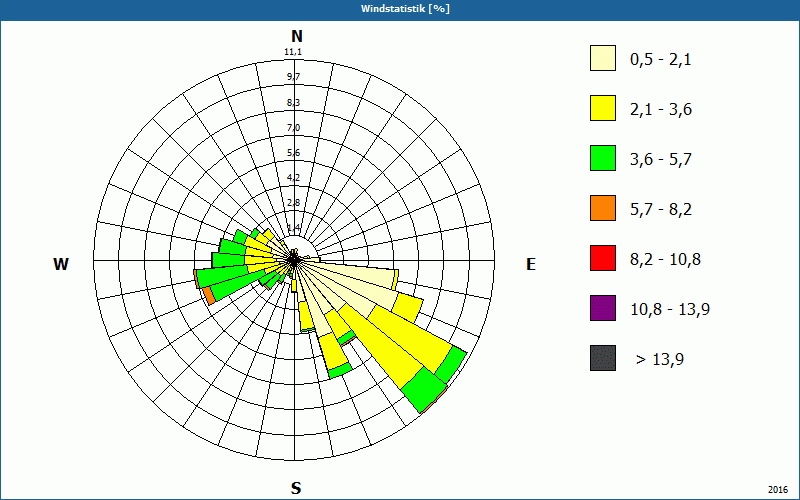Click the Windstatistik [%] title
Image resolution: width=800 pixels, height=500 pixels.
(405, 9)
